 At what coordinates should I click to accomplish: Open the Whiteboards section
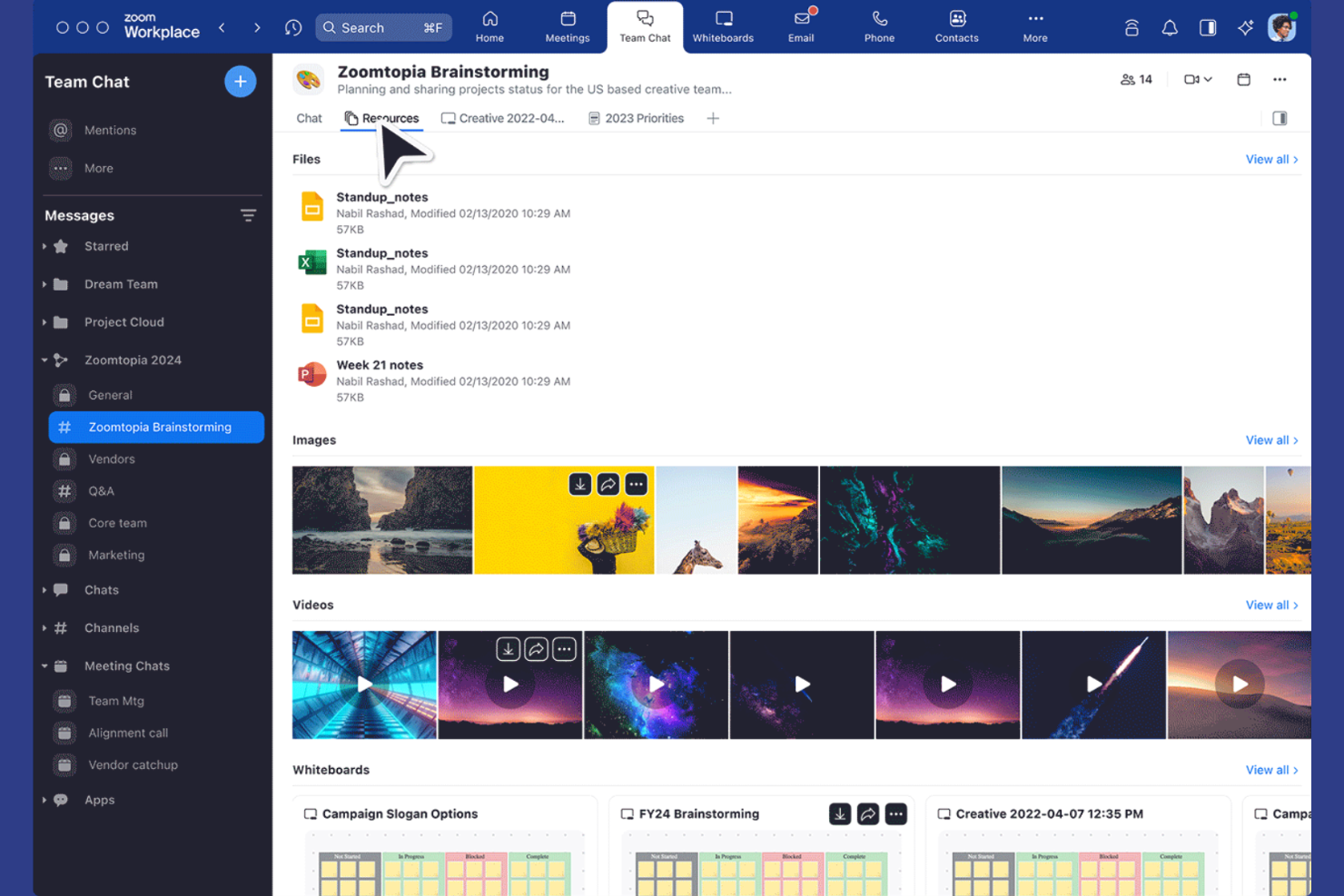point(723,27)
